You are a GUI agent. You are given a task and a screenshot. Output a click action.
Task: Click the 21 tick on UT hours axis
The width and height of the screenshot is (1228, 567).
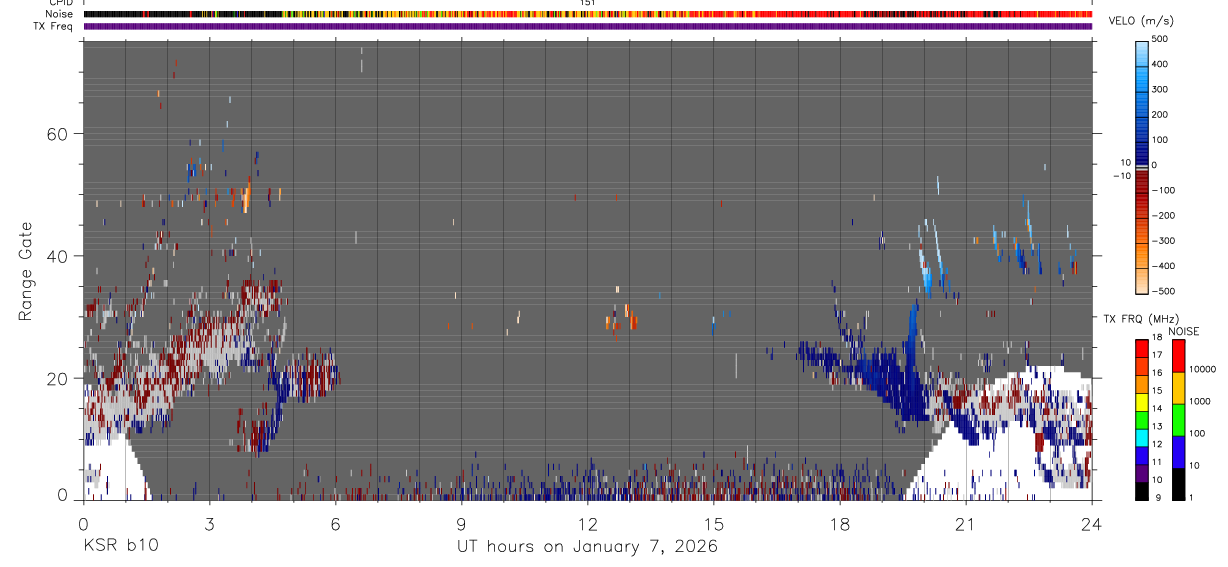click(966, 523)
